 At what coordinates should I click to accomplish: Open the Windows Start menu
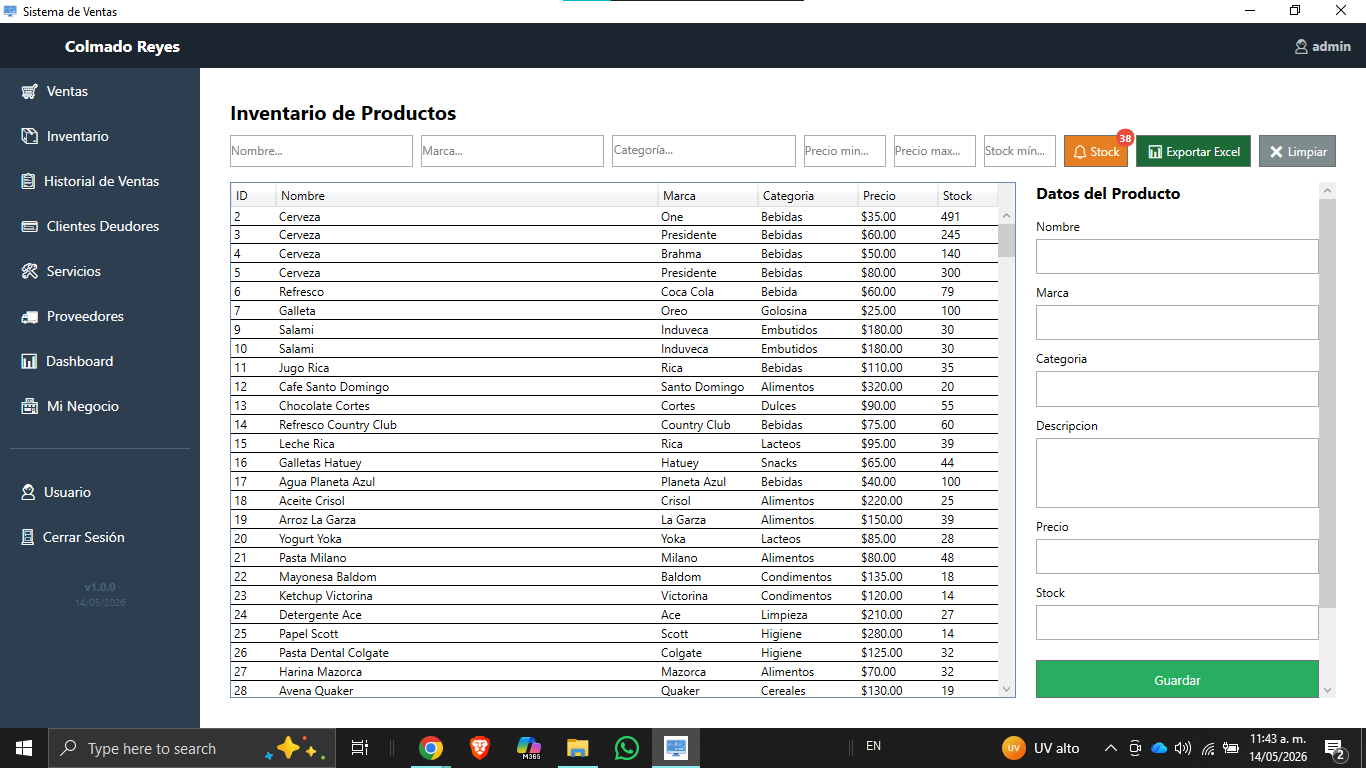[x=24, y=748]
